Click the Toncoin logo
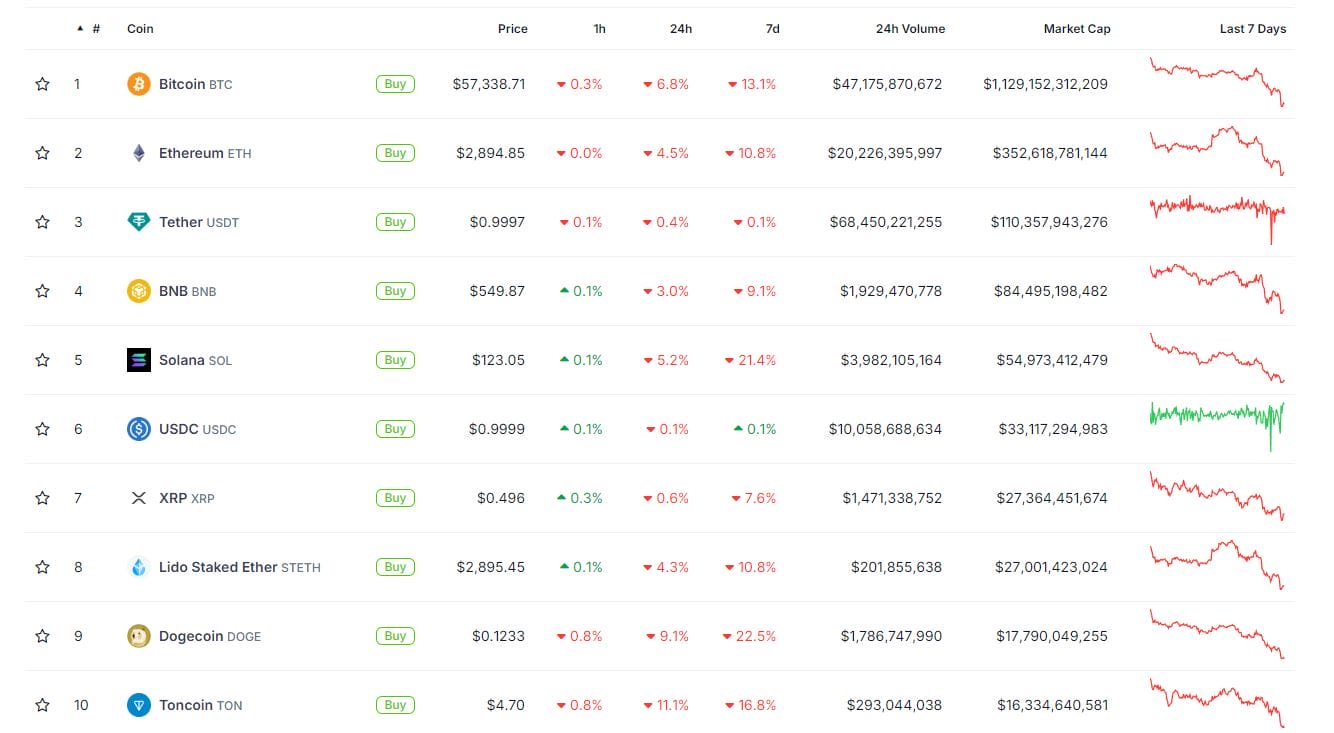The height and width of the screenshot is (733, 1334). 139,705
